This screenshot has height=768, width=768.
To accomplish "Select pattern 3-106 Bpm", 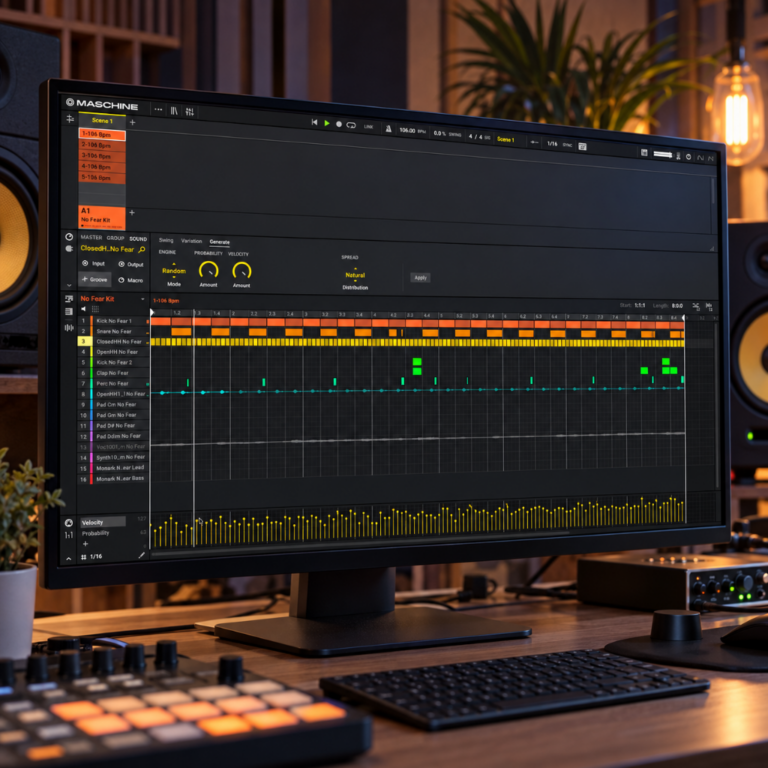I will 102,156.
